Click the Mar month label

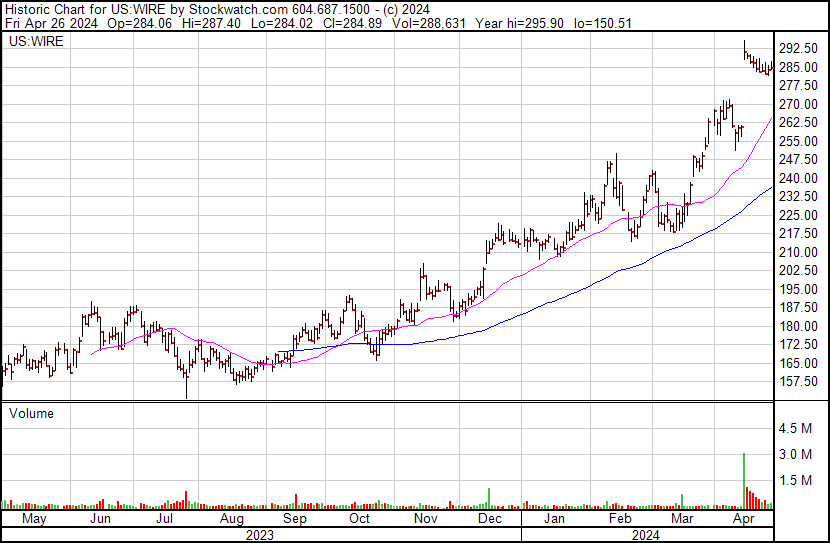(682, 519)
